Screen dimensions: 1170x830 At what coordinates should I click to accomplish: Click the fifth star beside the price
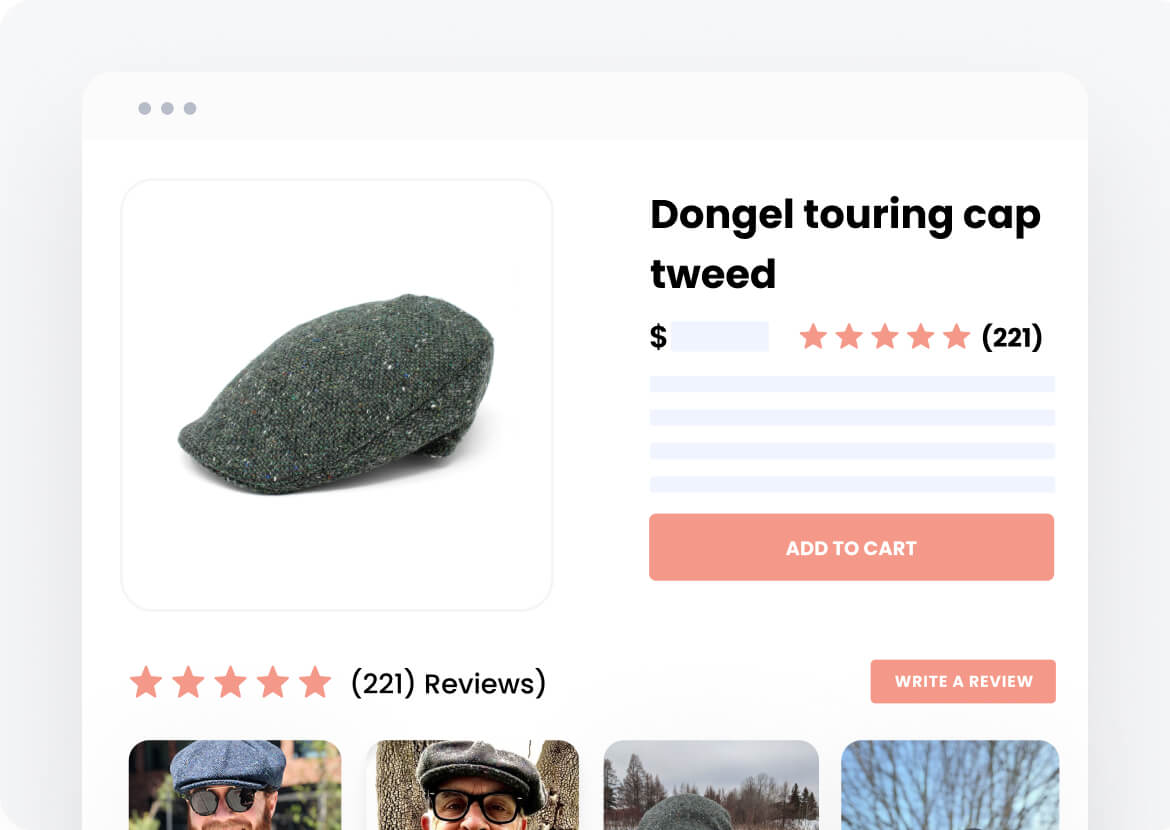pyautogui.click(x=957, y=337)
